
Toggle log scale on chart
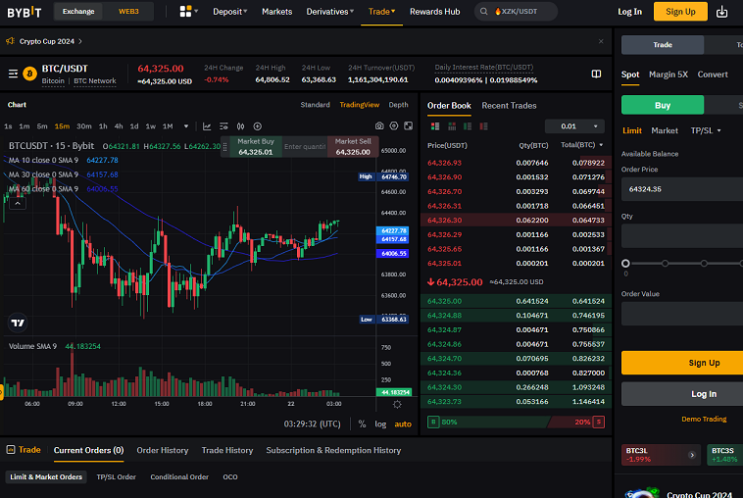tap(381, 424)
